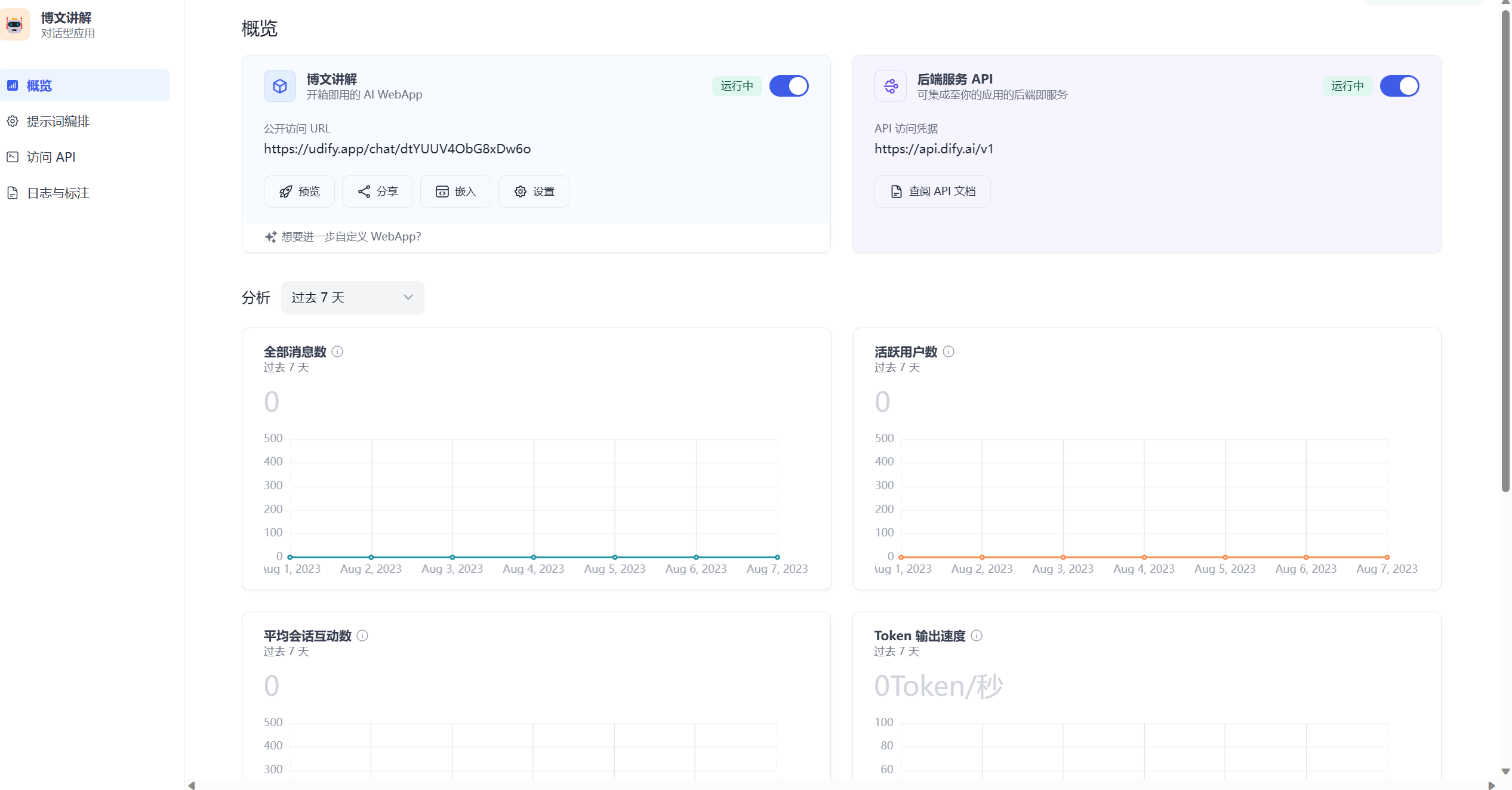
Task: Click the 后端服务 API icon
Action: (x=891, y=87)
